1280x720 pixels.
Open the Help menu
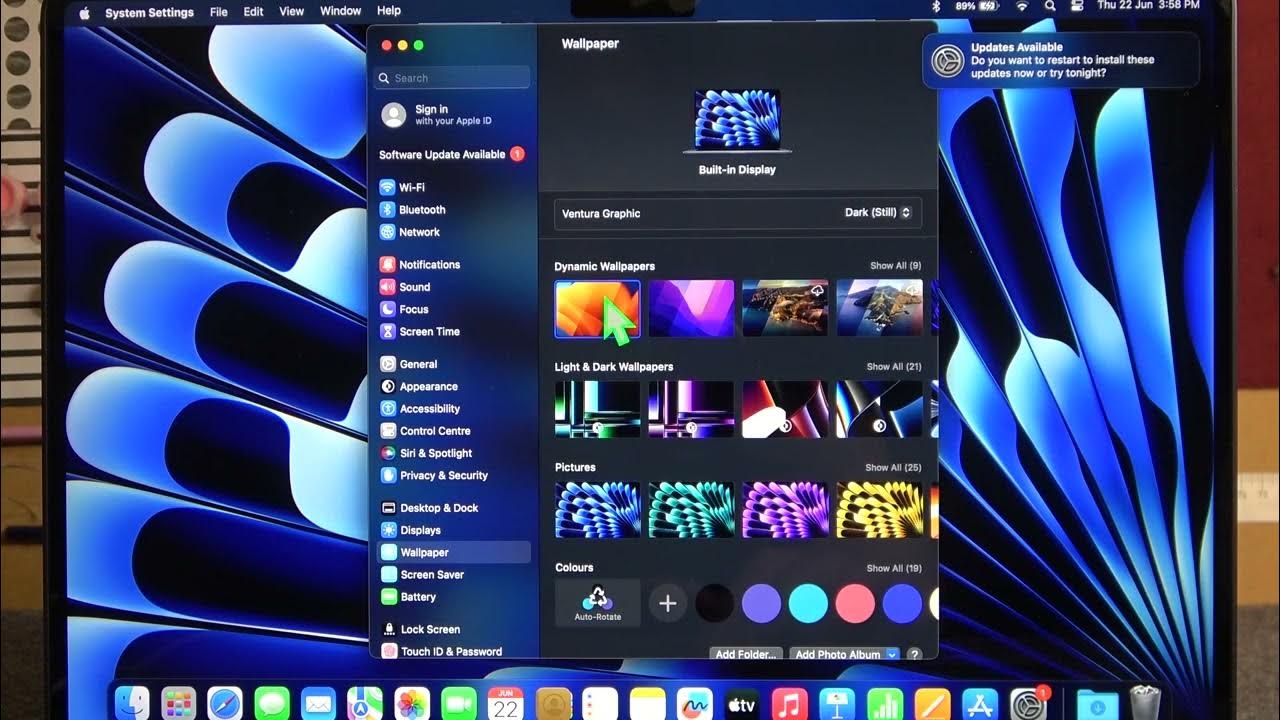coord(389,11)
